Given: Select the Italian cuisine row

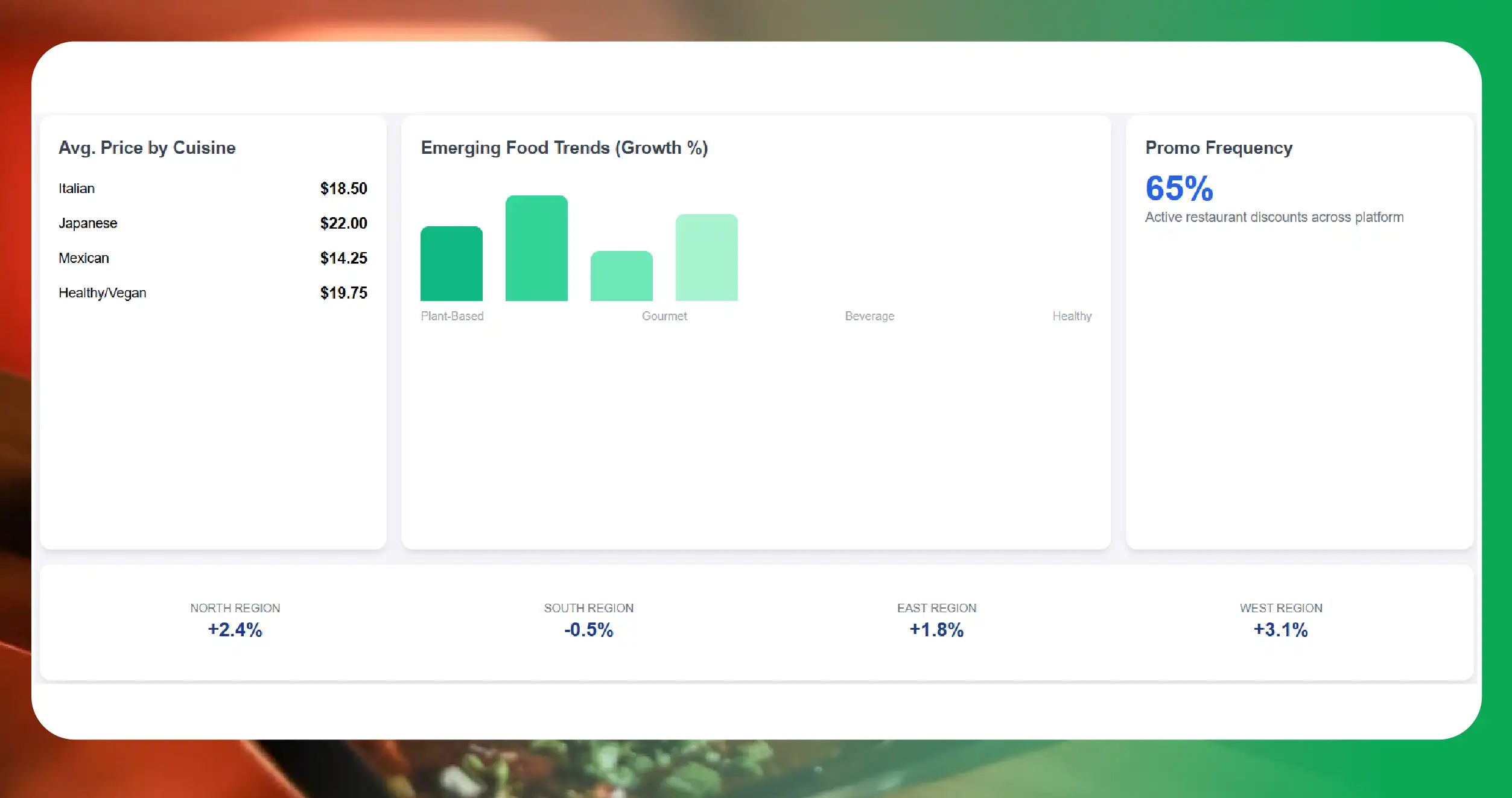Looking at the screenshot, I should click(212, 189).
